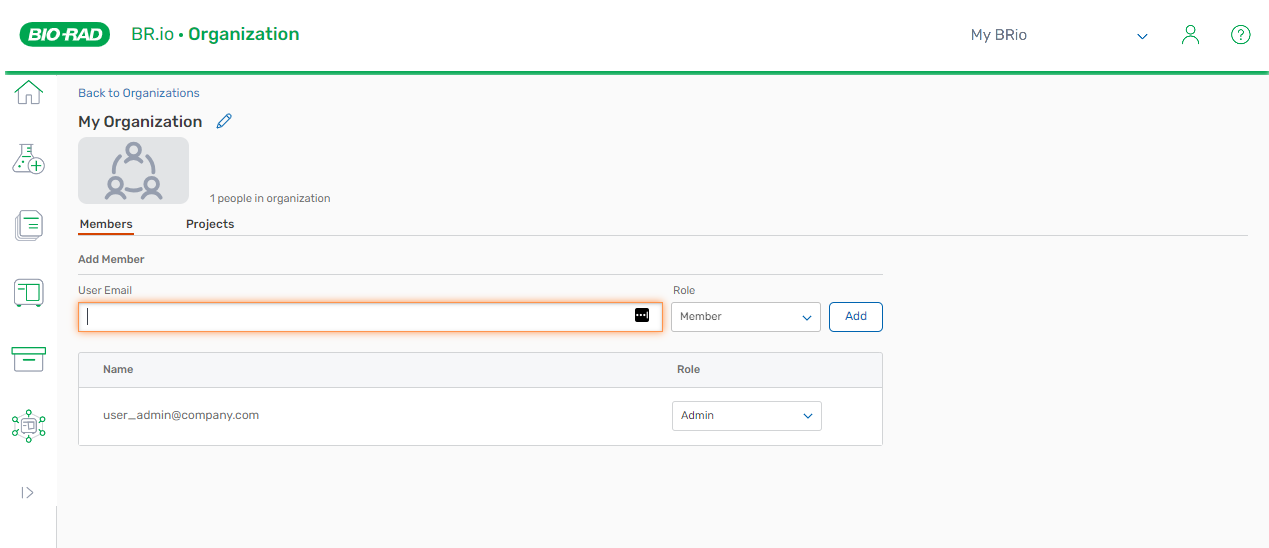Focus the User Email input field

[355, 317]
